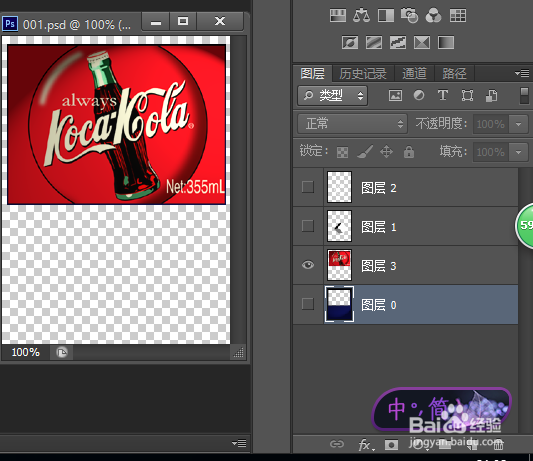The width and height of the screenshot is (533, 461).
Task: Click the link layers icon
Action: click(337, 444)
